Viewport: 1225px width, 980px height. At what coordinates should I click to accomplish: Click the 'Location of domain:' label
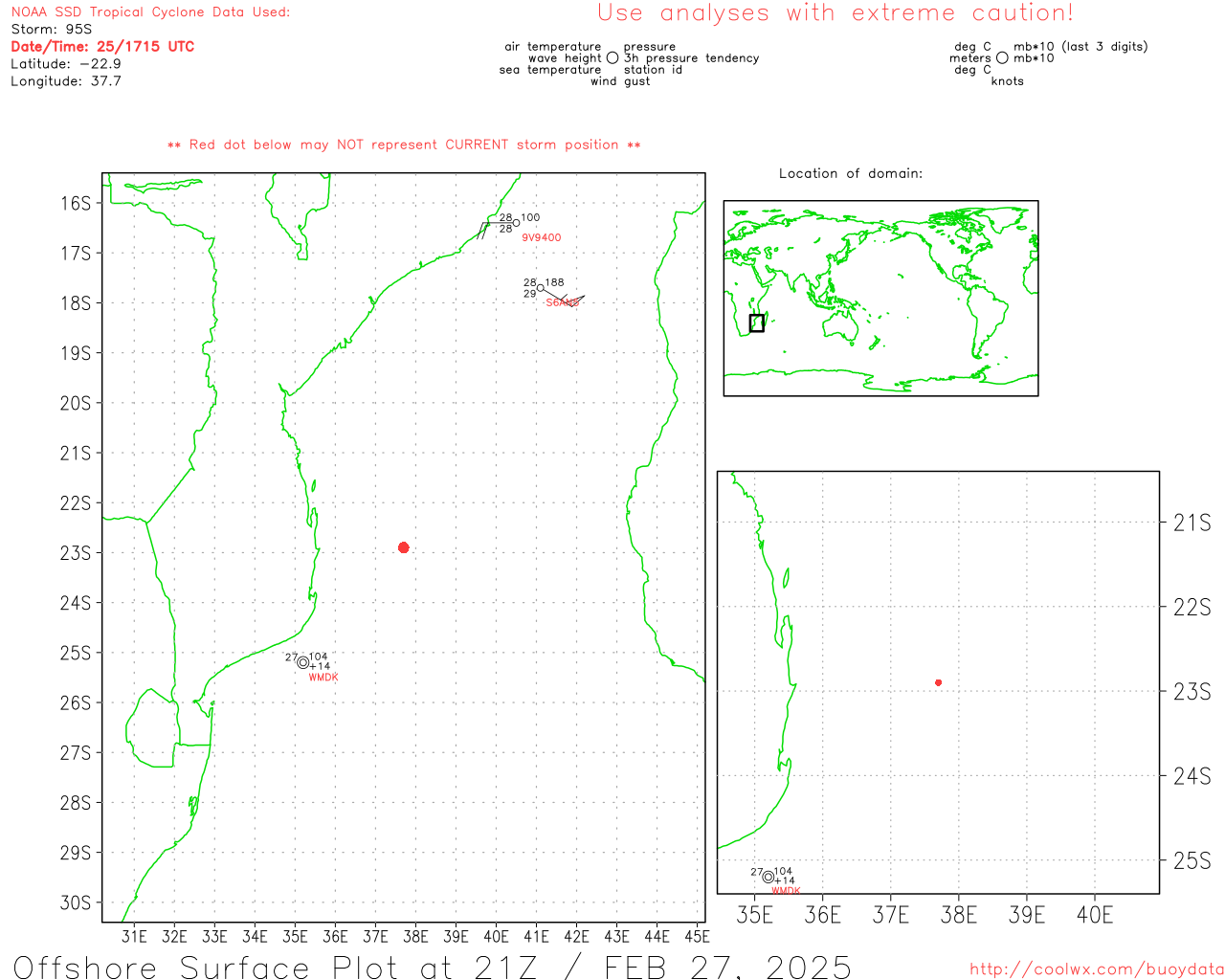(x=851, y=173)
